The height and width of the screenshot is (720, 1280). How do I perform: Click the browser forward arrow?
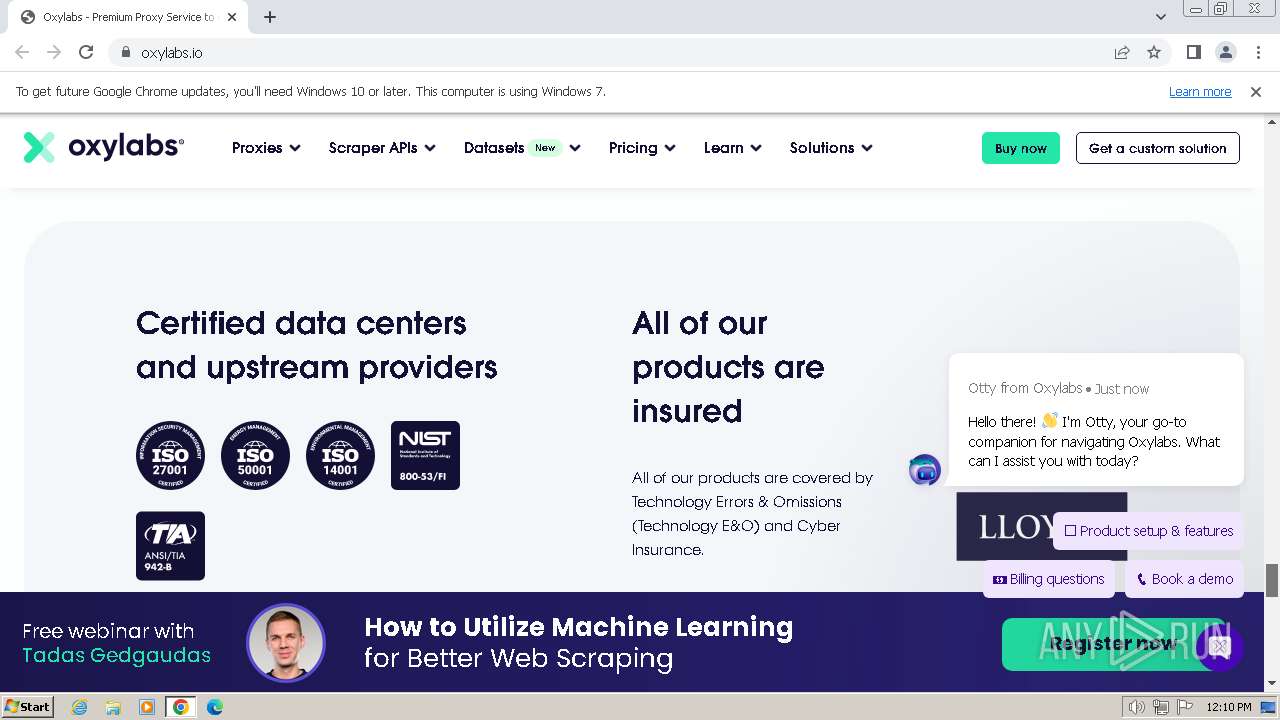pyautogui.click(x=54, y=52)
